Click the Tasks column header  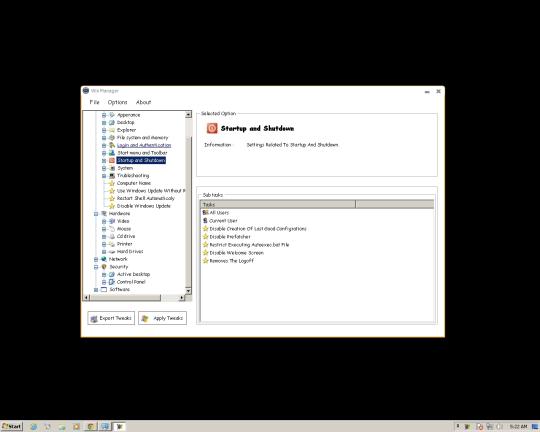[278, 204]
